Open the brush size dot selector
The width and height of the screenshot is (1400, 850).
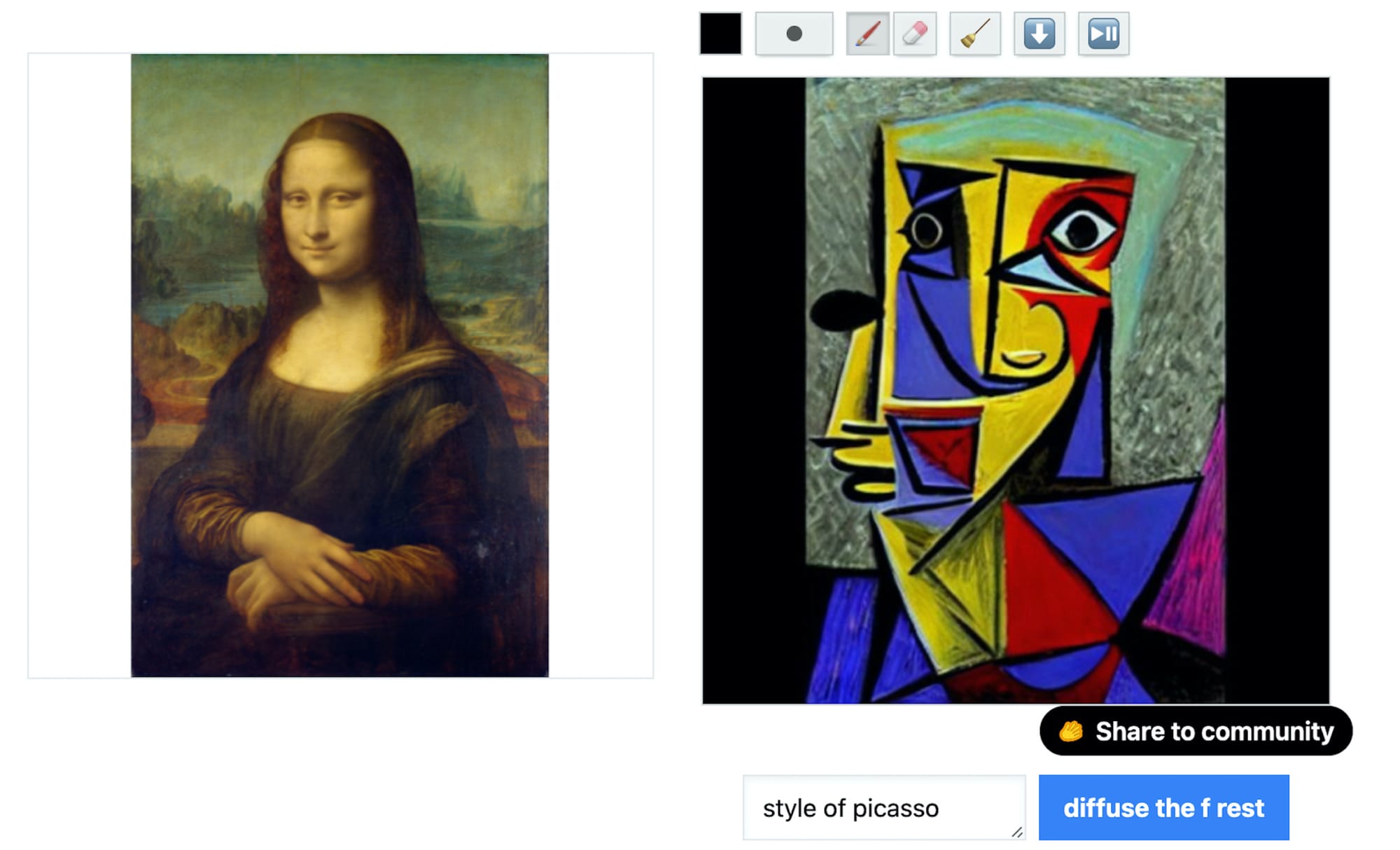coord(794,33)
